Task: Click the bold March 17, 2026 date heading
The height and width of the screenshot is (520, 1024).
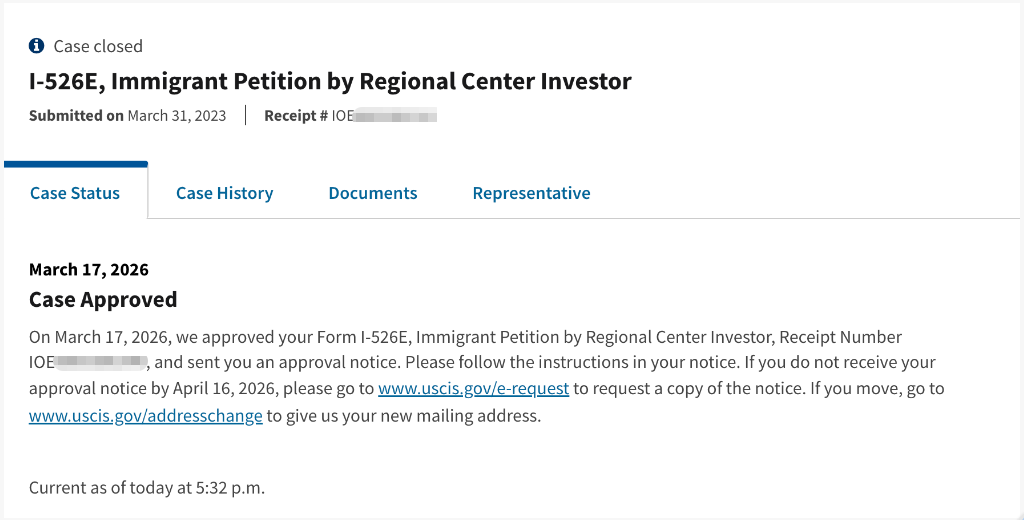Action: click(89, 269)
